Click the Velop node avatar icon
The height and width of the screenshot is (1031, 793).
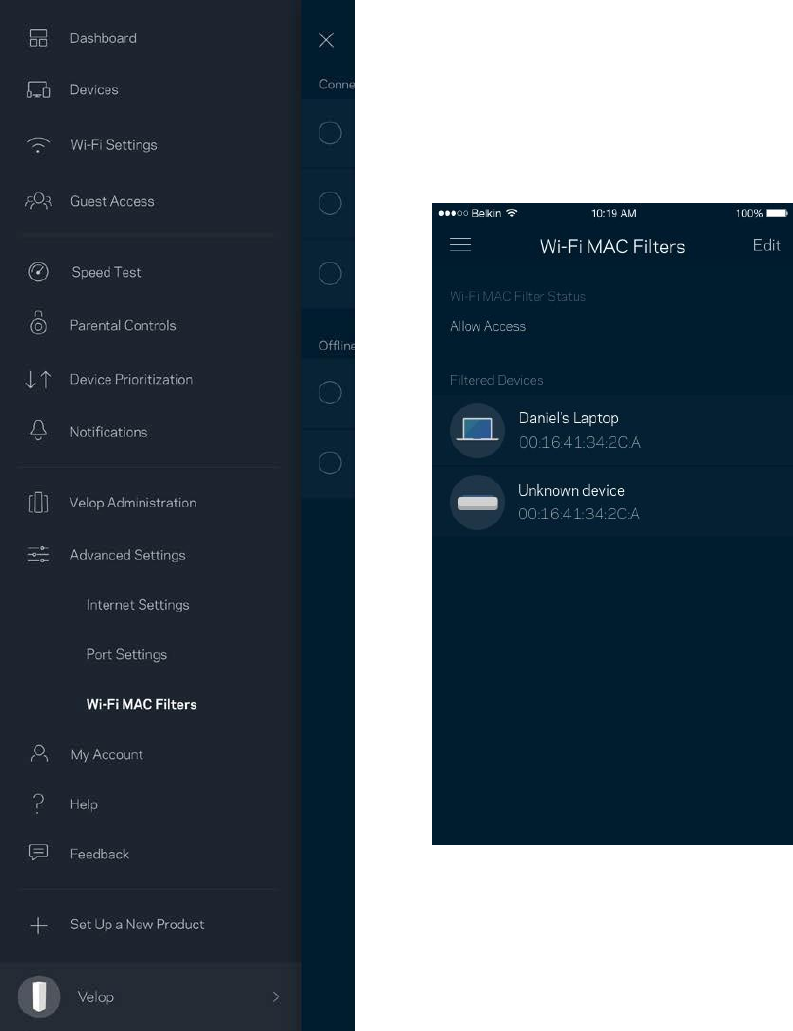coord(39,996)
